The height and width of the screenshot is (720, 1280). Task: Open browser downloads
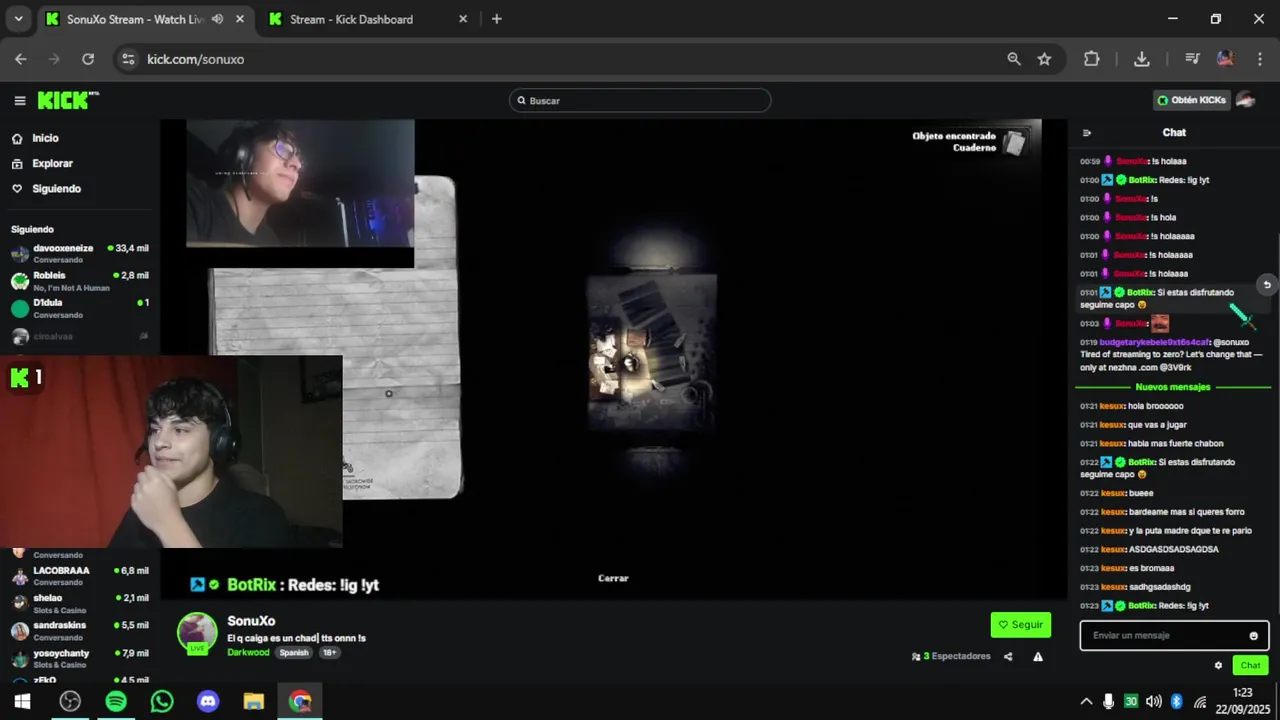click(1141, 59)
